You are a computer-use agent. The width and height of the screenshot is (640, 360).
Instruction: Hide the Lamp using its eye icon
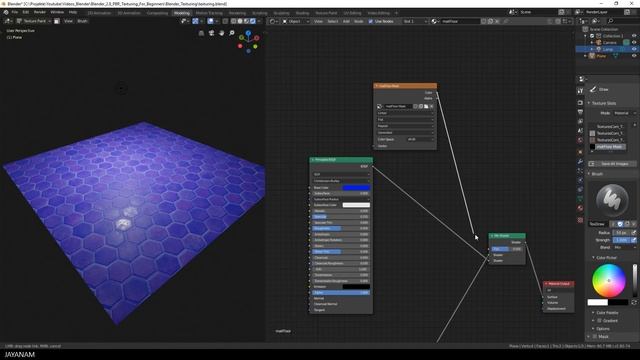[x=634, y=49]
